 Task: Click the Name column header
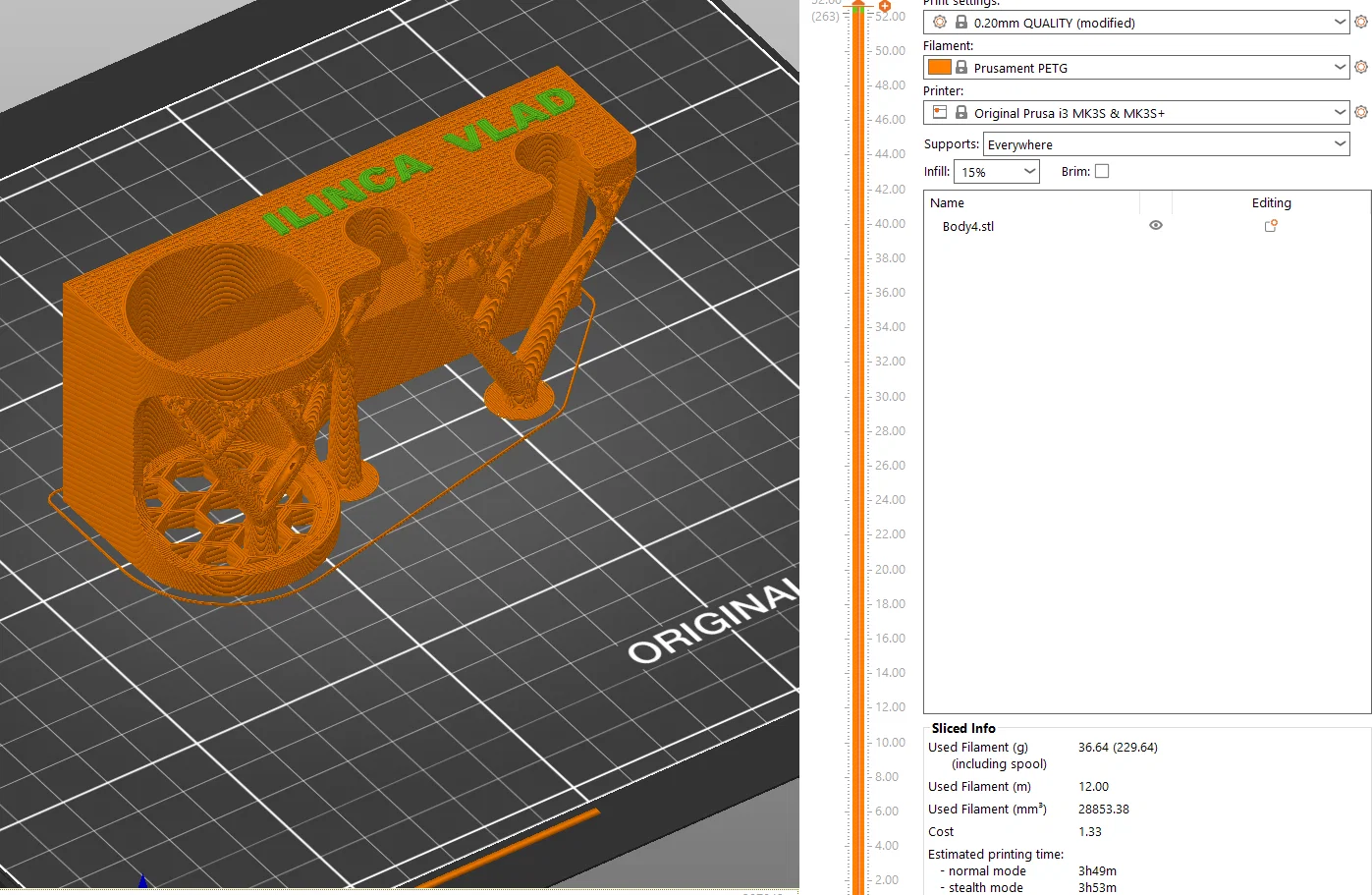(x=948, y=203)
